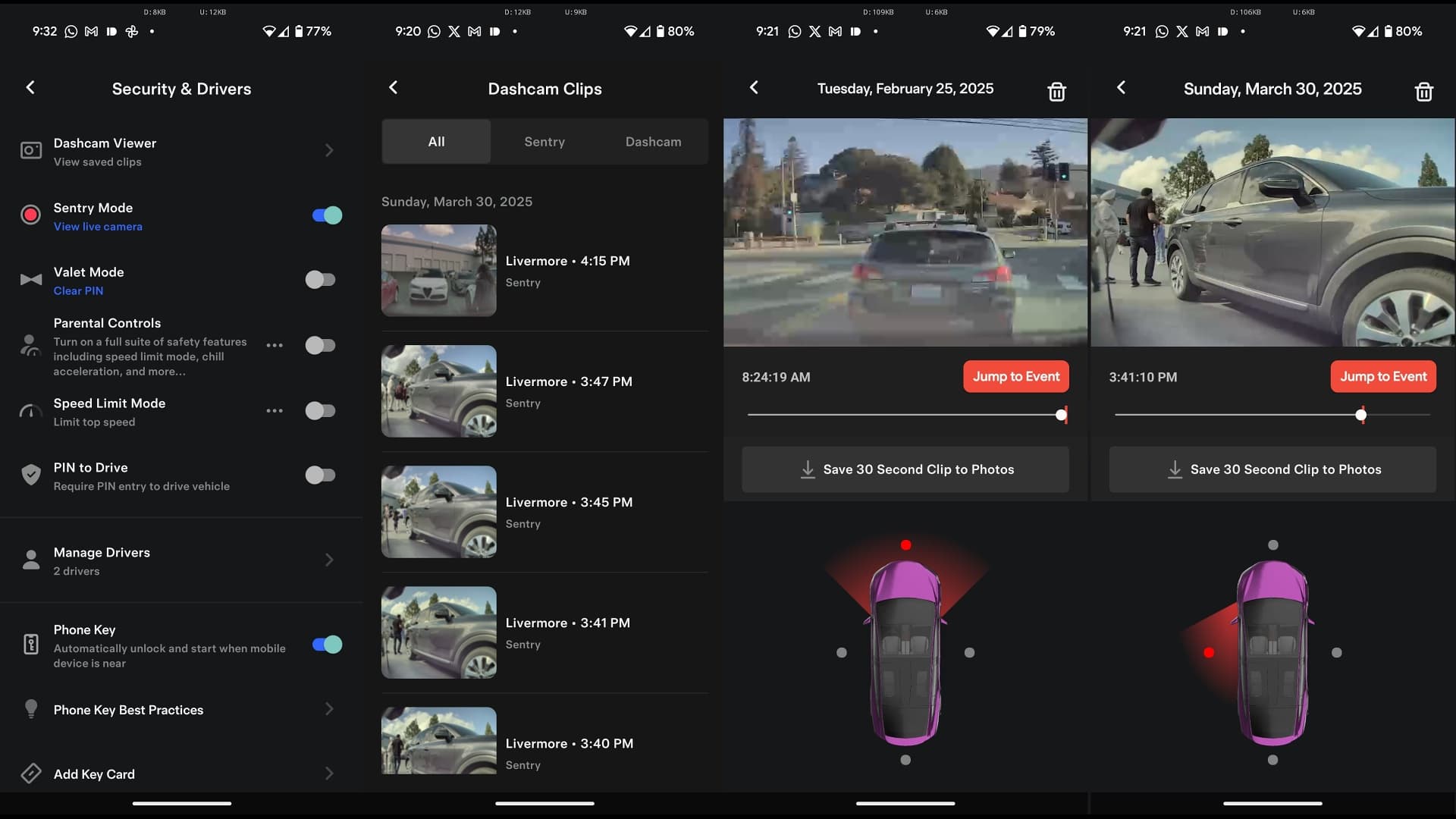Enable Valet Mode switch
Image resolution: width=1456 pixels, height=819 pixels.
click(x=320, y=280)
